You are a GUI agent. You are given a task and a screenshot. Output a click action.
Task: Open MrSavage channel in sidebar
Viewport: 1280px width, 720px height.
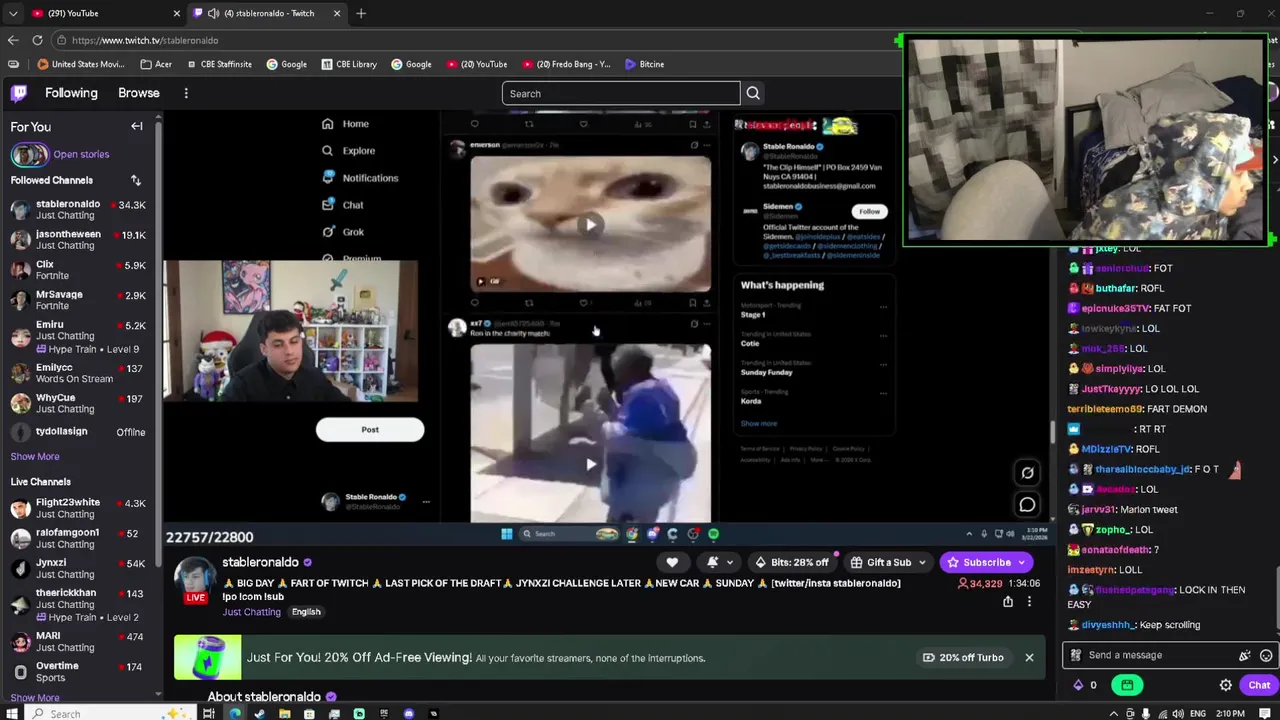click(78, 300)
